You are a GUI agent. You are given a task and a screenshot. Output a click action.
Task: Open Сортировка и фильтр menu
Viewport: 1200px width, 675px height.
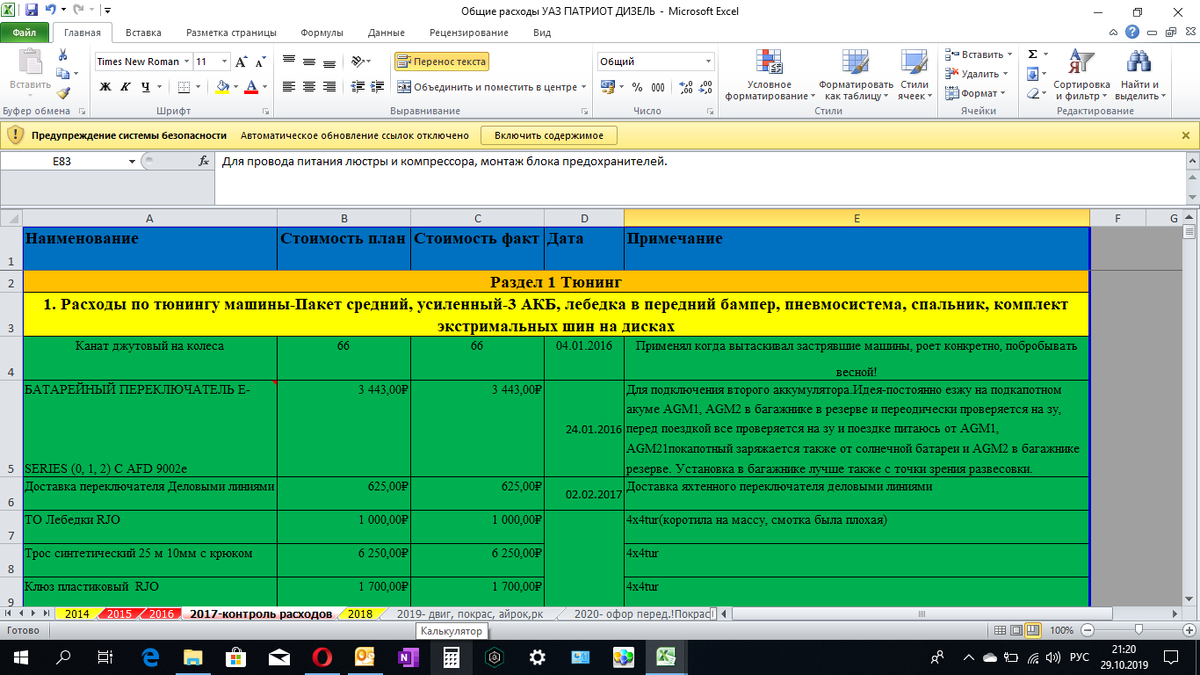click(x=1081, y=74)
